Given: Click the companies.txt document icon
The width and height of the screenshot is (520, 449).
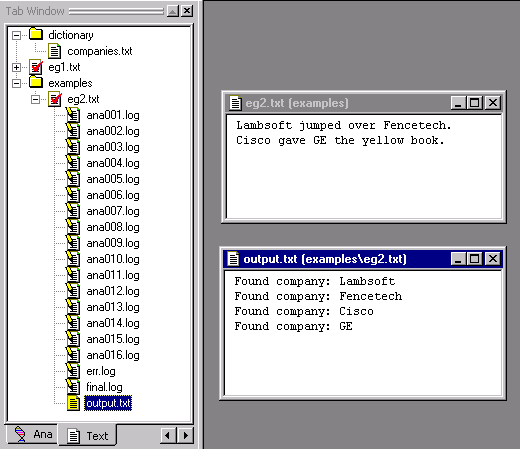Looking at the screenshot, I should point(54,51).
